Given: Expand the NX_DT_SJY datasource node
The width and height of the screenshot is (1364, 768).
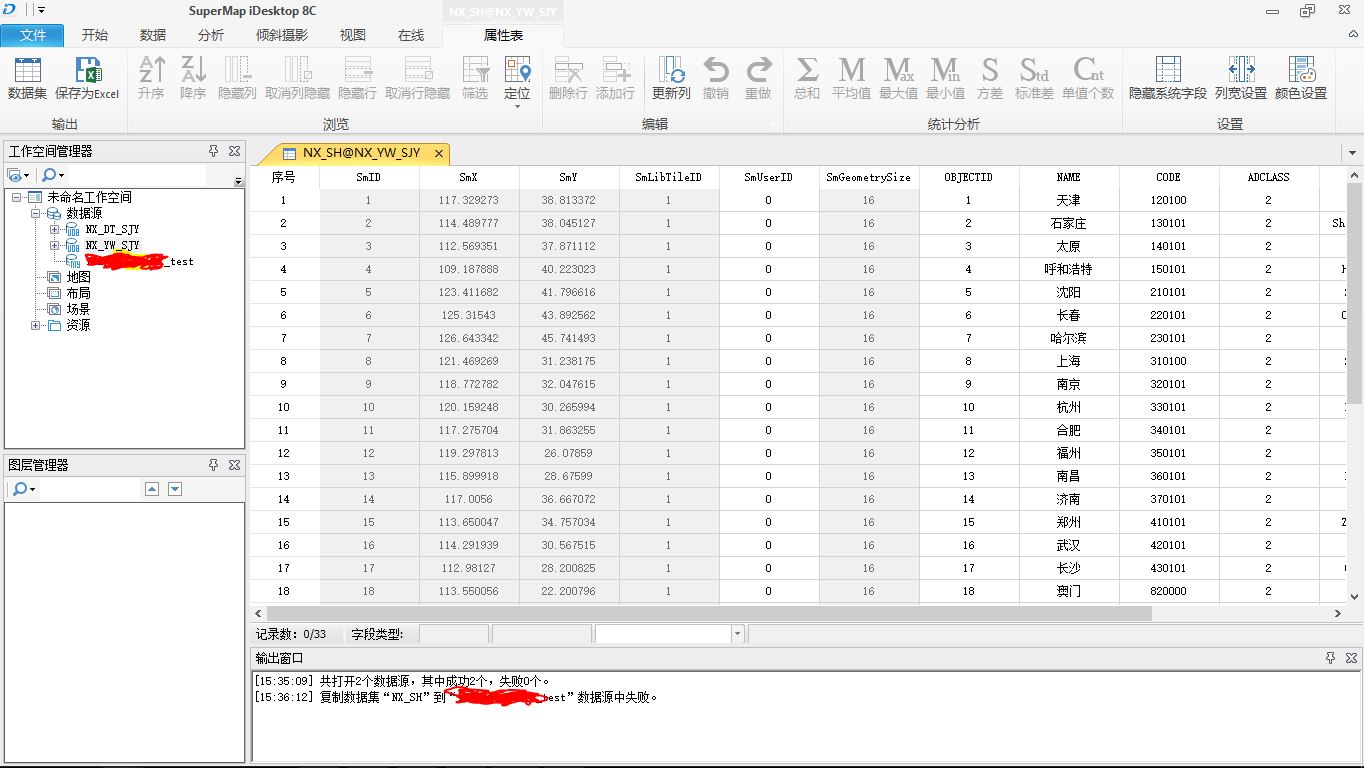Looking at the screenshot, I should [x=55, y=229].
